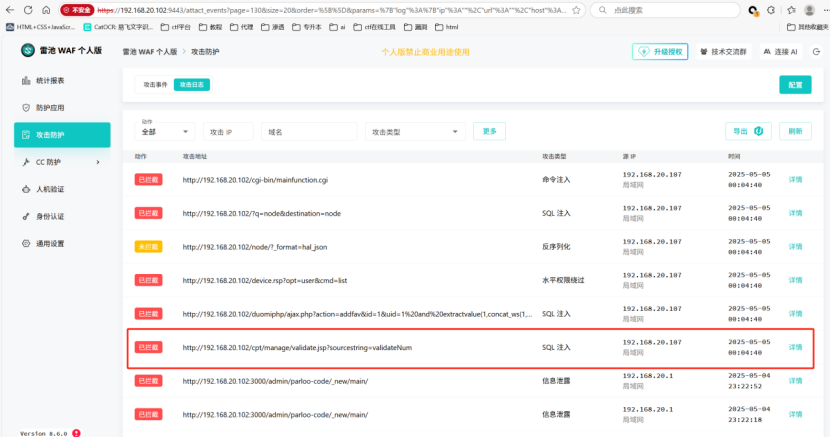Open 详情 for the 23:22:18 parloo-code row
Image resolution: width=831 pixels, height=437 pixels.
[x=795, y=414]
